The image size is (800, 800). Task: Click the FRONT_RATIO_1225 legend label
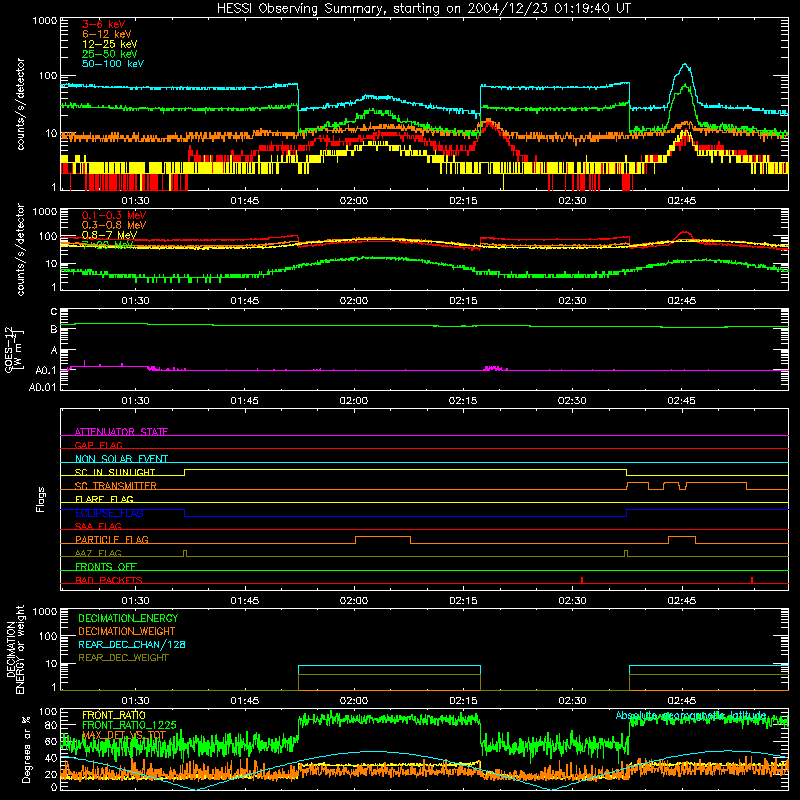click(x=129, y=725)
